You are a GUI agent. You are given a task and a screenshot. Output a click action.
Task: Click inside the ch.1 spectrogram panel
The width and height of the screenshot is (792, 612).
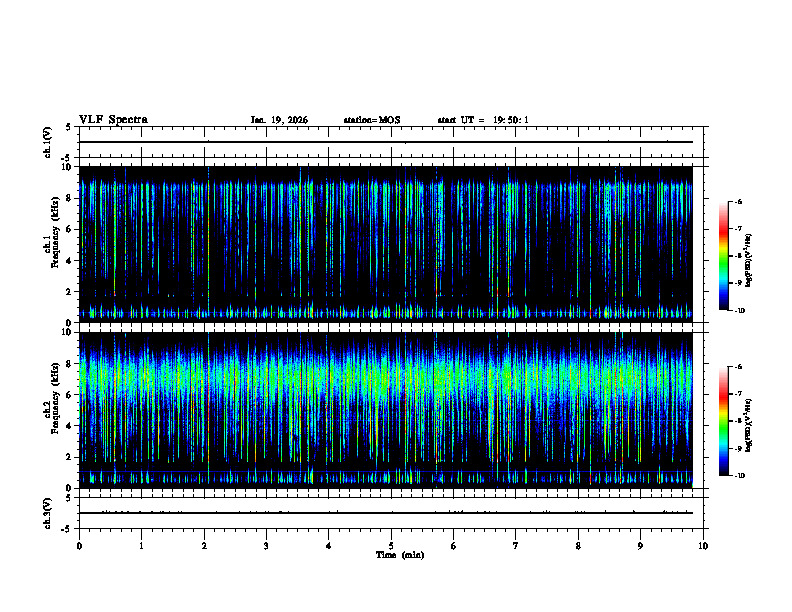[386, 244]
